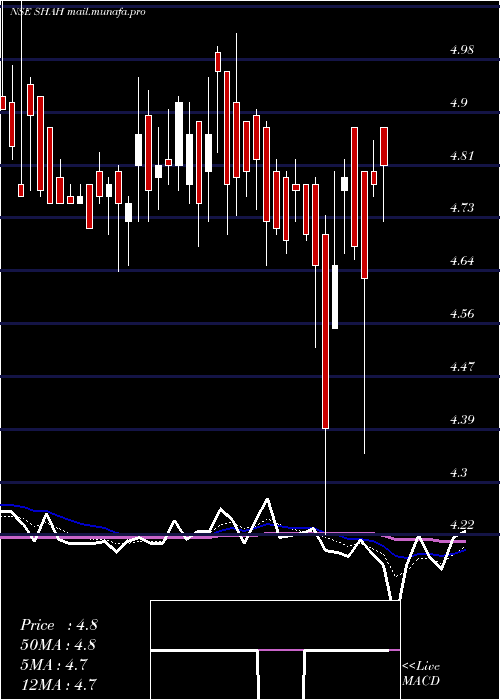The image size is (500, 700).
Task: Click the last red candle on the right
Action: tap(384, 146)
